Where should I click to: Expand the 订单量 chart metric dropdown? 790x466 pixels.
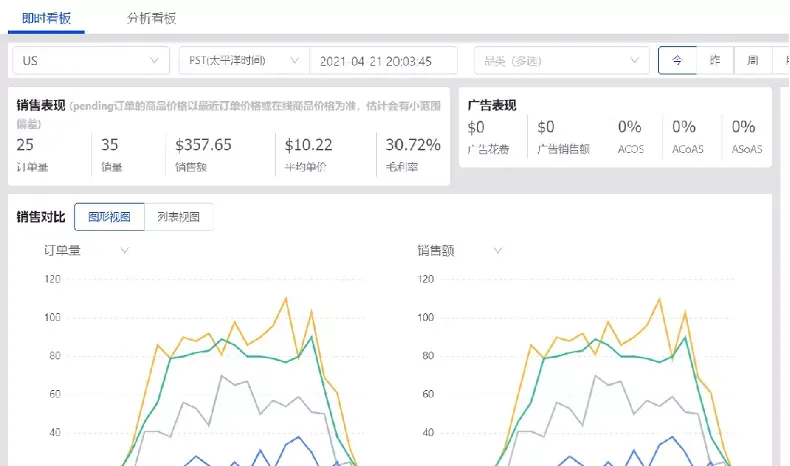(86, 250)
